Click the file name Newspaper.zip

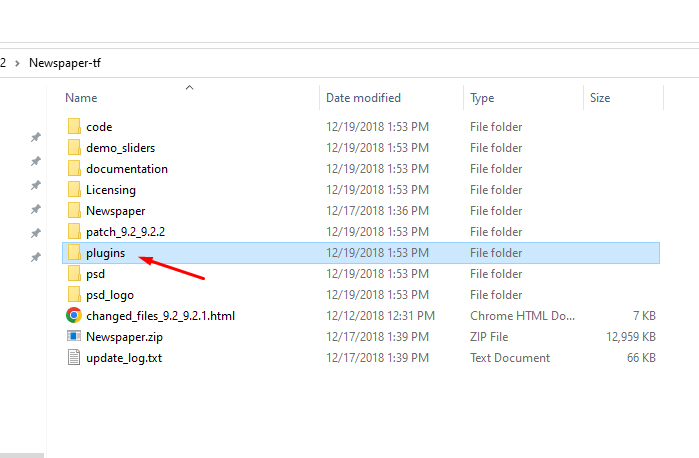point(124,337)
